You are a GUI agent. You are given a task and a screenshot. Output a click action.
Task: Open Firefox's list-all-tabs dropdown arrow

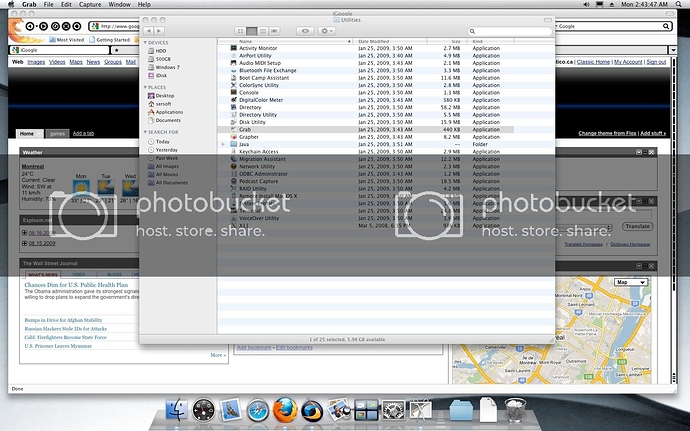[x=673, y=50]
